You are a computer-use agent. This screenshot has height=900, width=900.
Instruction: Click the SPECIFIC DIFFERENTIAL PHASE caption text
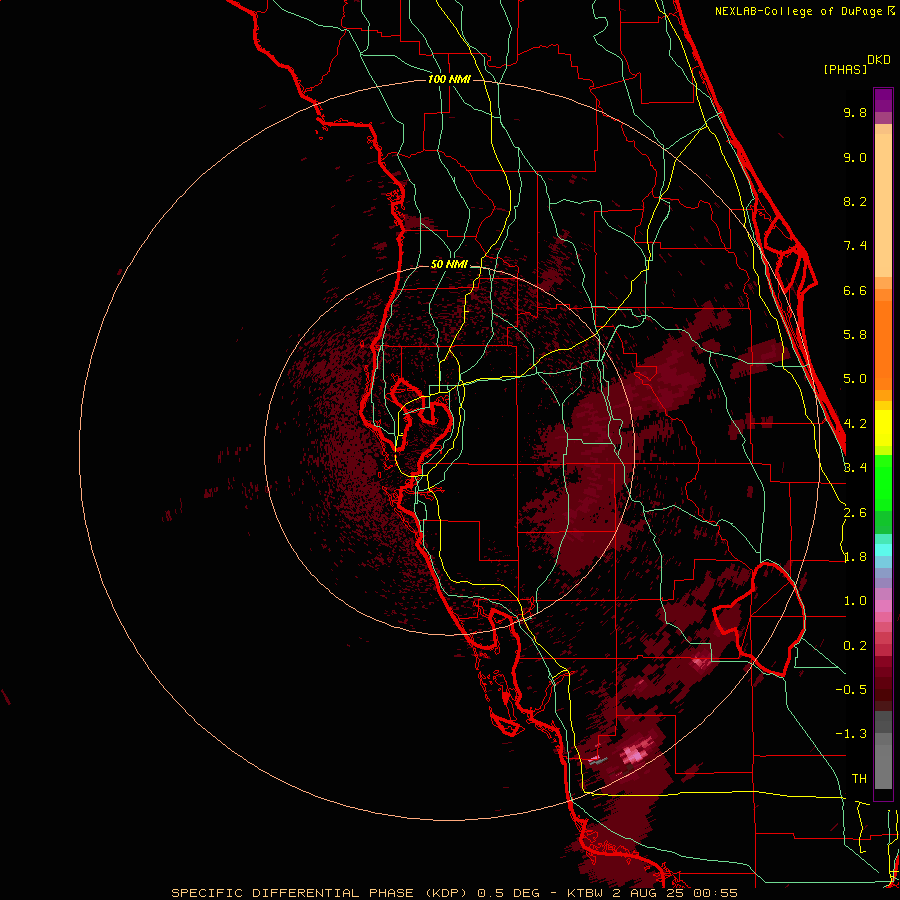(292, 893)
